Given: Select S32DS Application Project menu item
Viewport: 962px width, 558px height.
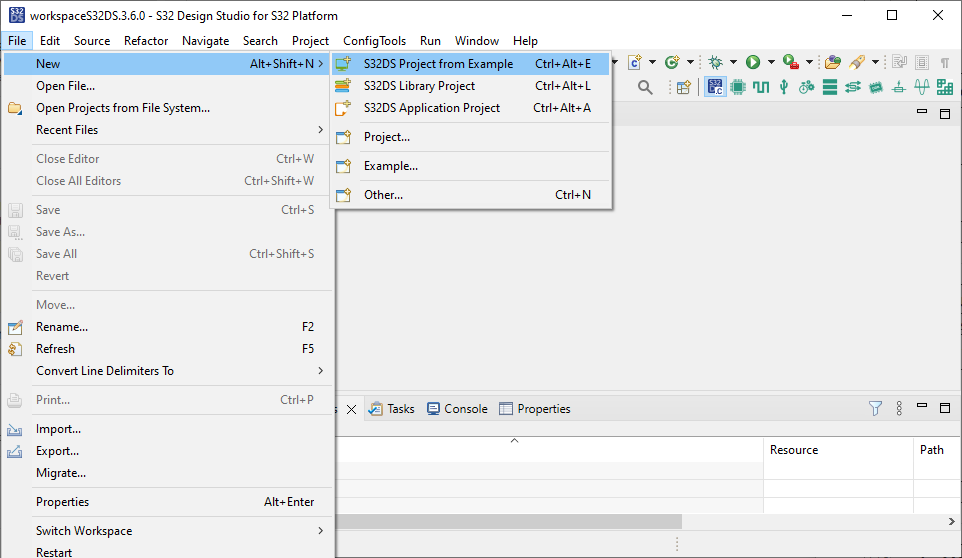Looking at the screenshot, I should click(431, 108).
